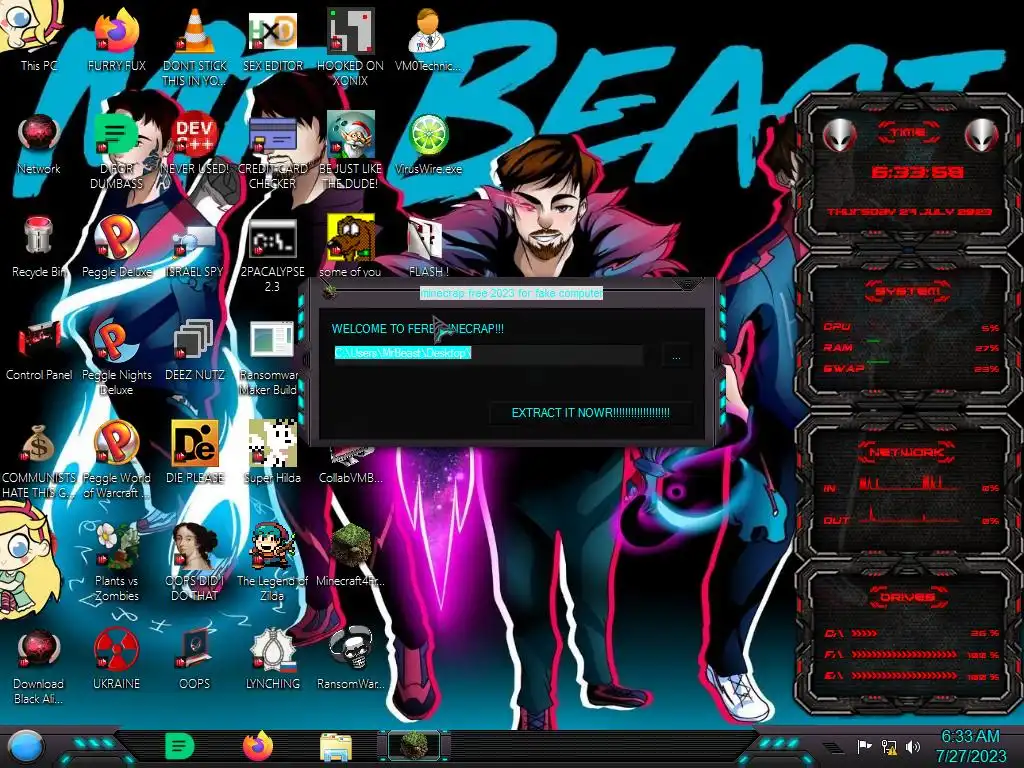Click the NETWORK gadget header
The height and width of the screenshot is (768, 1024).
(907, 451)
